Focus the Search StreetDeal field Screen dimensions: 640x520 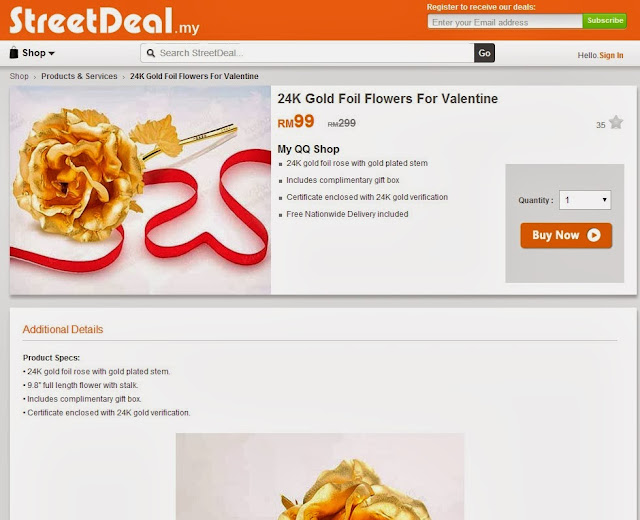(307, 53)
